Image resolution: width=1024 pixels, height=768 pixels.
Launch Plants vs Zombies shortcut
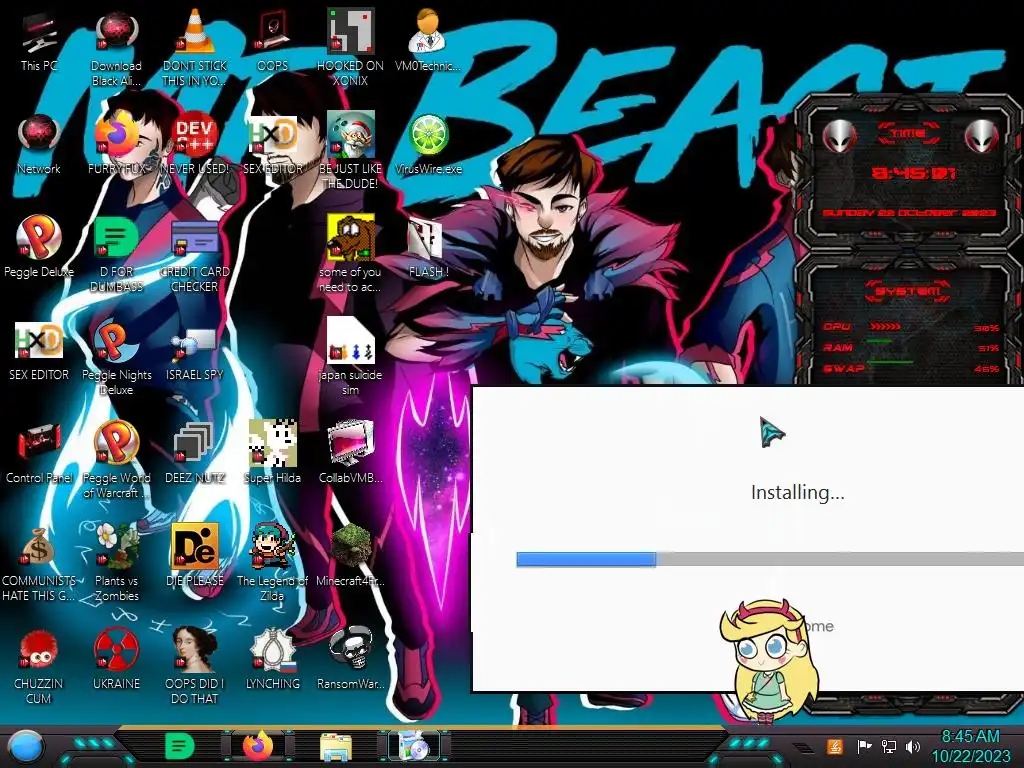pyautogui.click(x=116, y=547)
